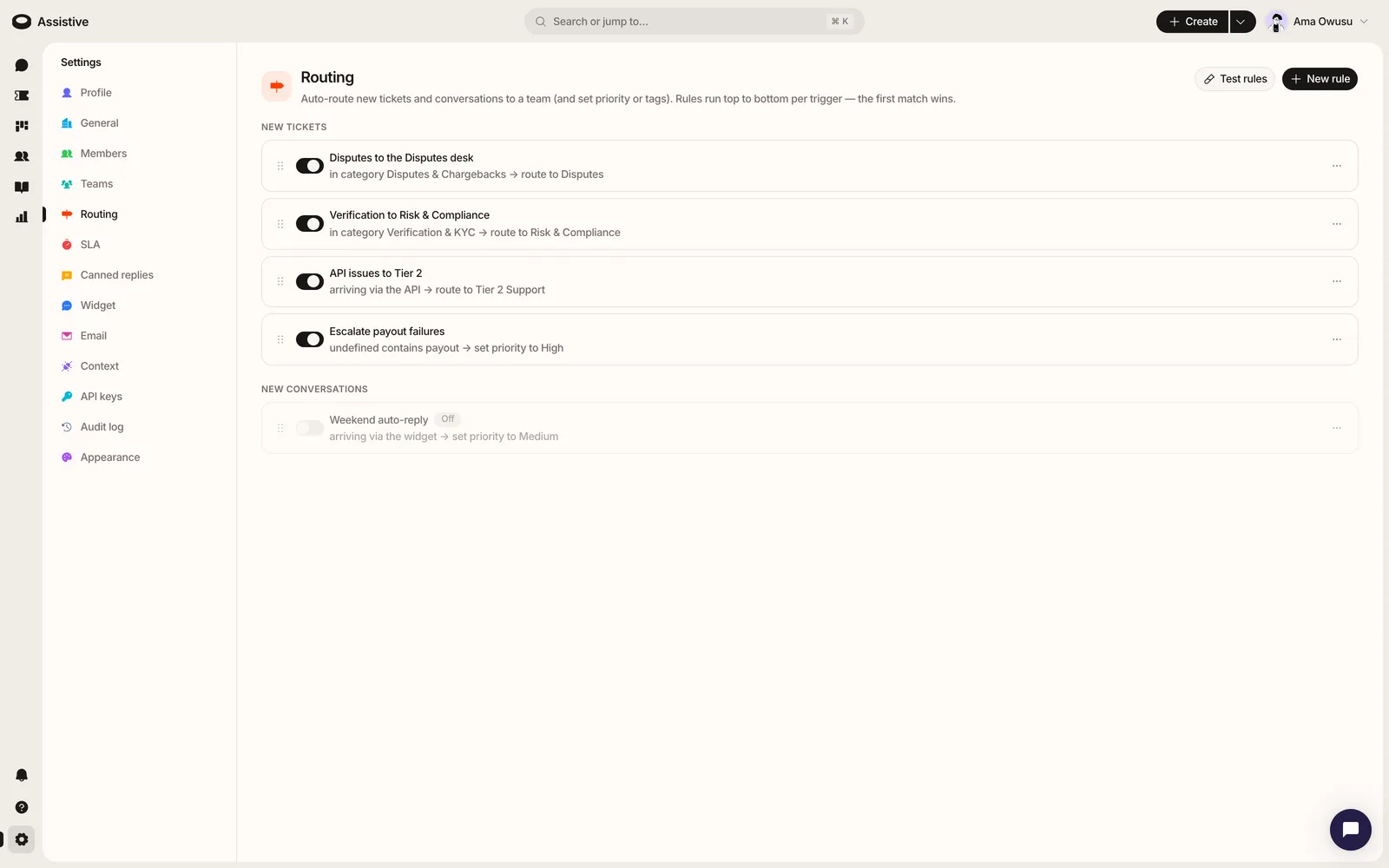Open more options for Escalate payout rule
The height and width of the screenshot is (868, 1389).
point(1337,339)
